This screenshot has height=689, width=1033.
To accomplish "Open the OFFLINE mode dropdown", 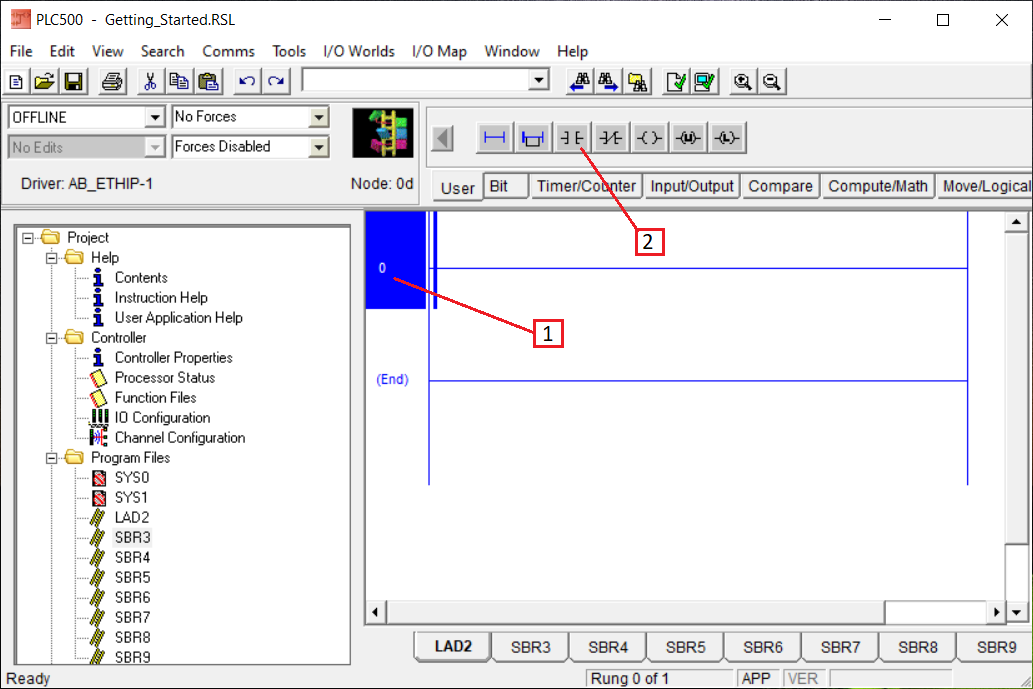I will click(155, 117).
